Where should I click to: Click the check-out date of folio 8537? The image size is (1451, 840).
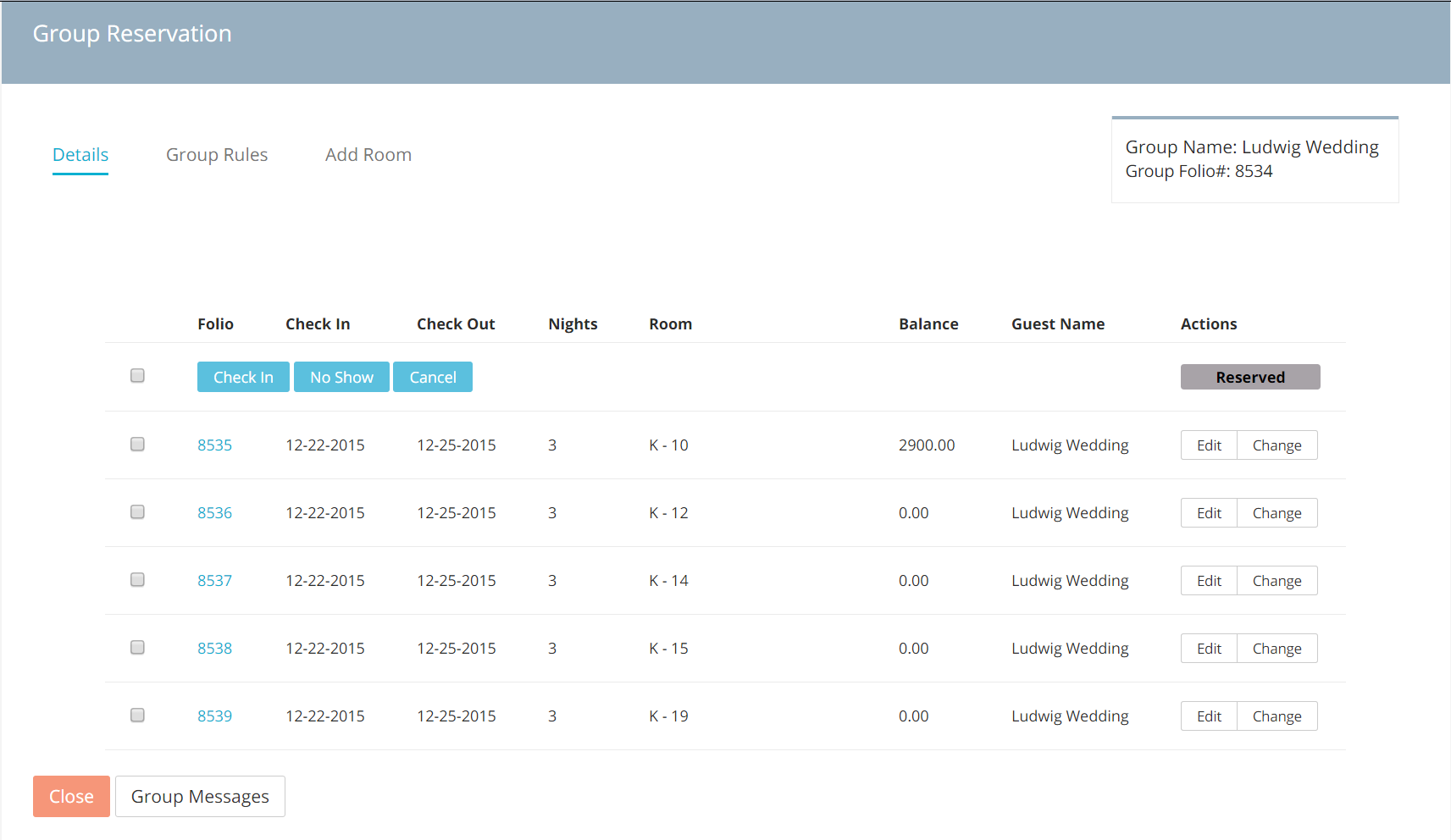tap(457, 581)
